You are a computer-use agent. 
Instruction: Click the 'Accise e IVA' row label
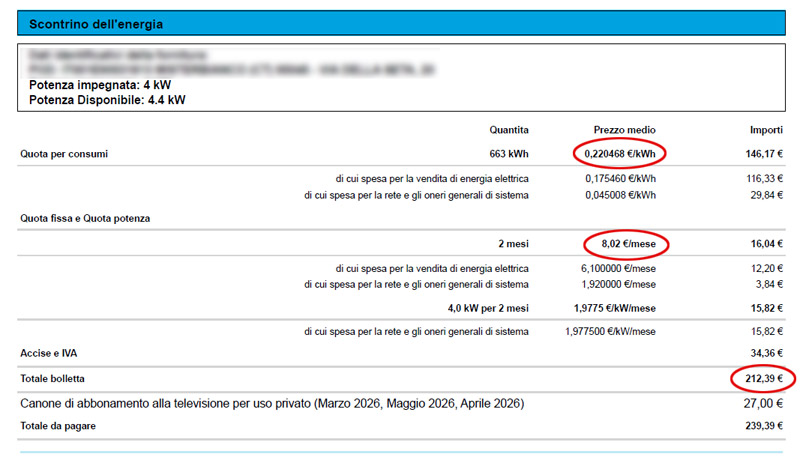pos(48,353)
